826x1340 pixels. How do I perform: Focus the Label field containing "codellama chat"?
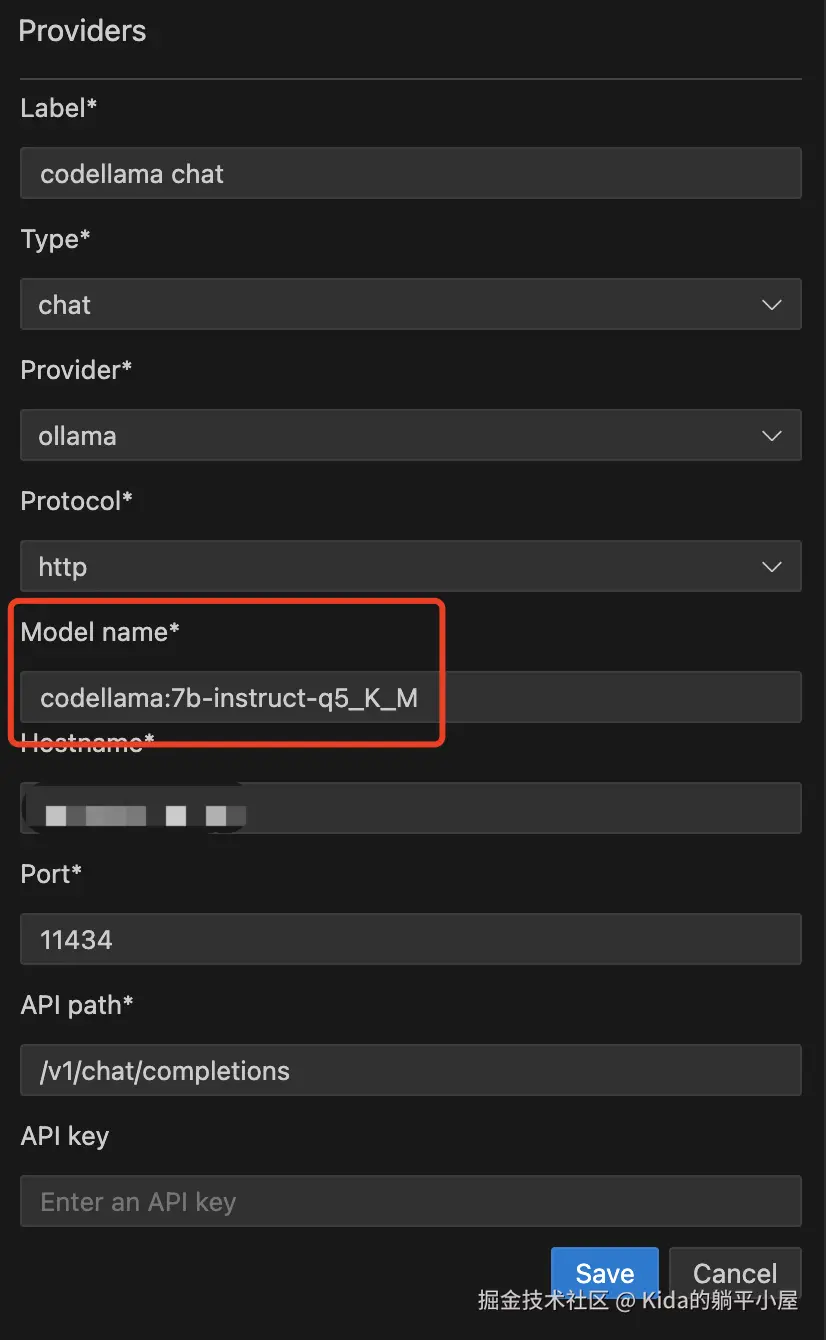click(410, 174)
